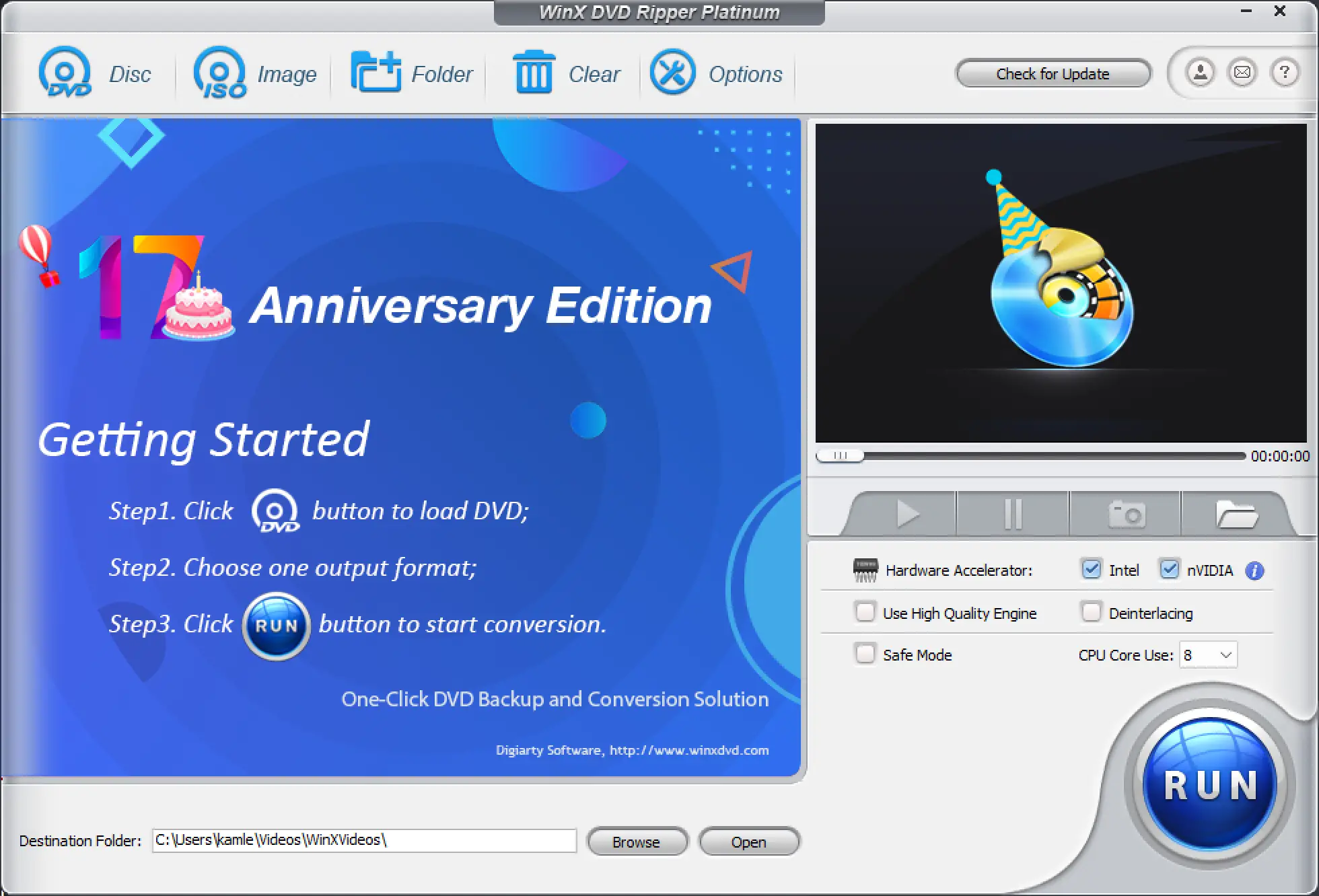Screen dimensions: 1319x896
Task: Click the winxdvd.com website text
Action: [x=689, y=750]
